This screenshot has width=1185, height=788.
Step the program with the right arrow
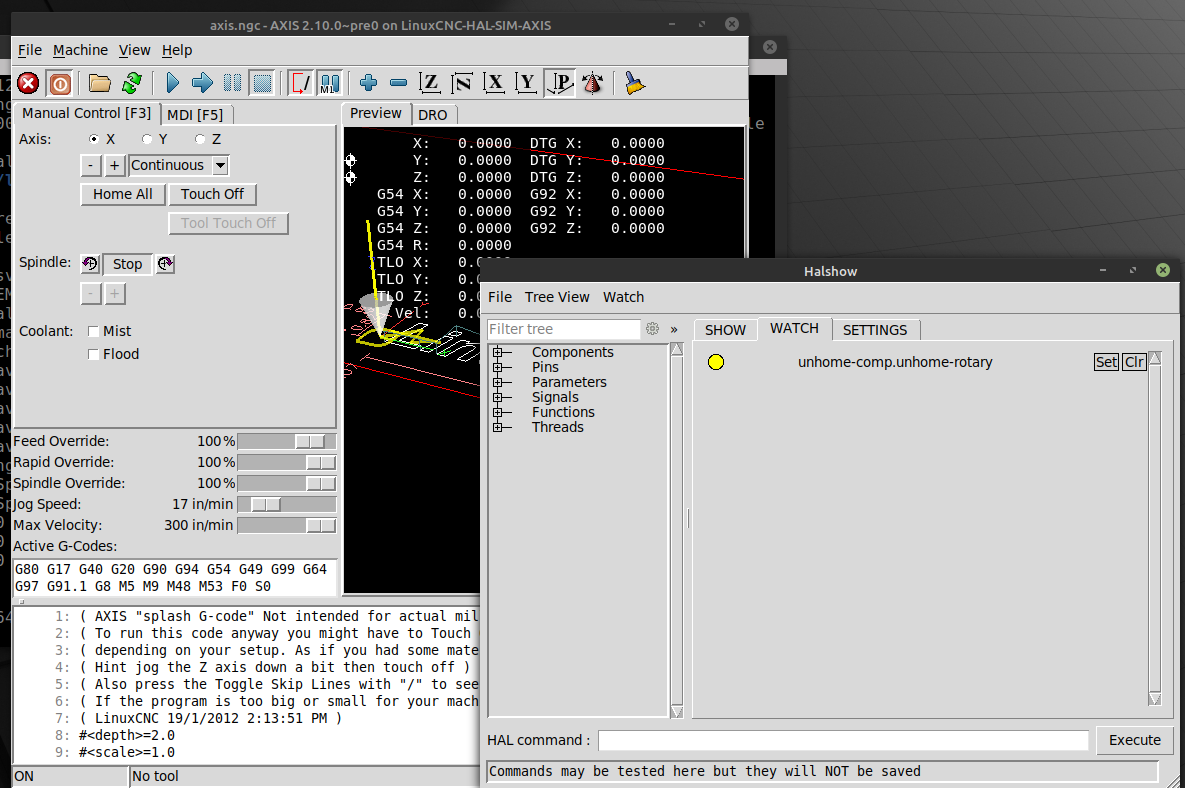click(202, 83)
